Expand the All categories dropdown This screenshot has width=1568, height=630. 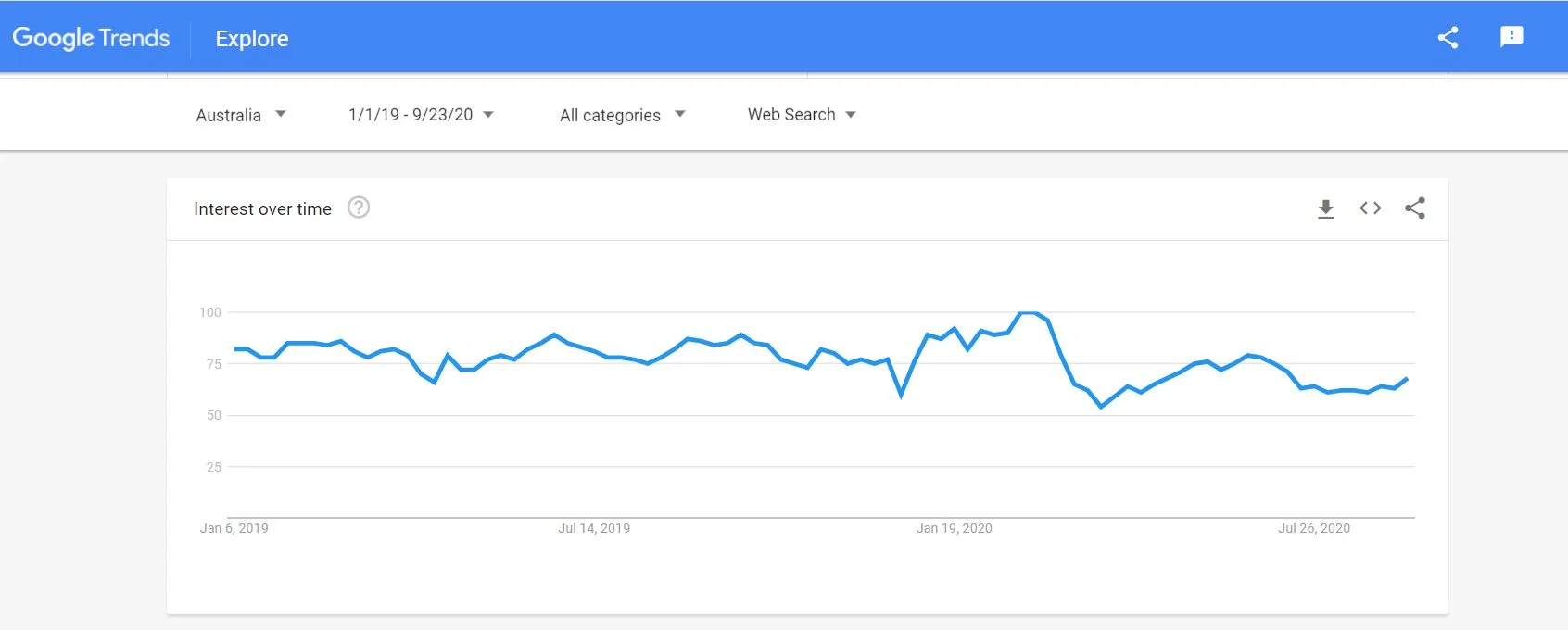coord(621,114)
